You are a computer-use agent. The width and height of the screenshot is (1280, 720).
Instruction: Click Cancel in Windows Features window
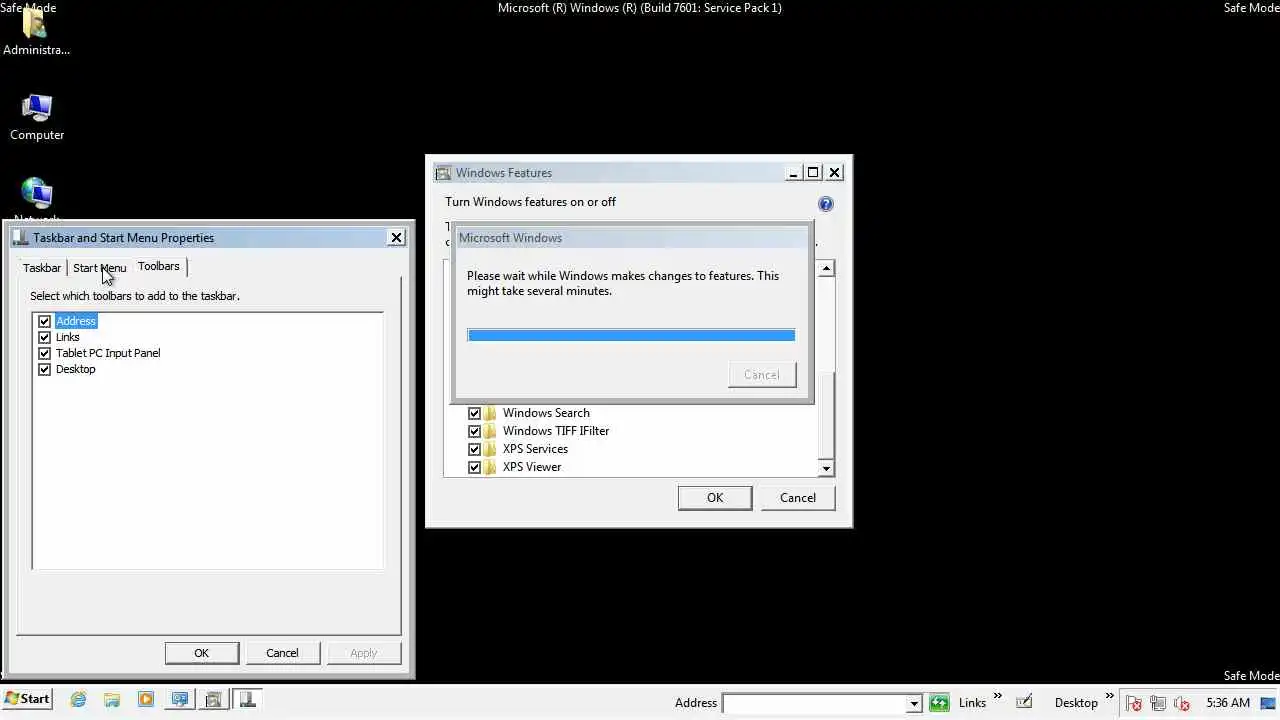click(798, 498)
